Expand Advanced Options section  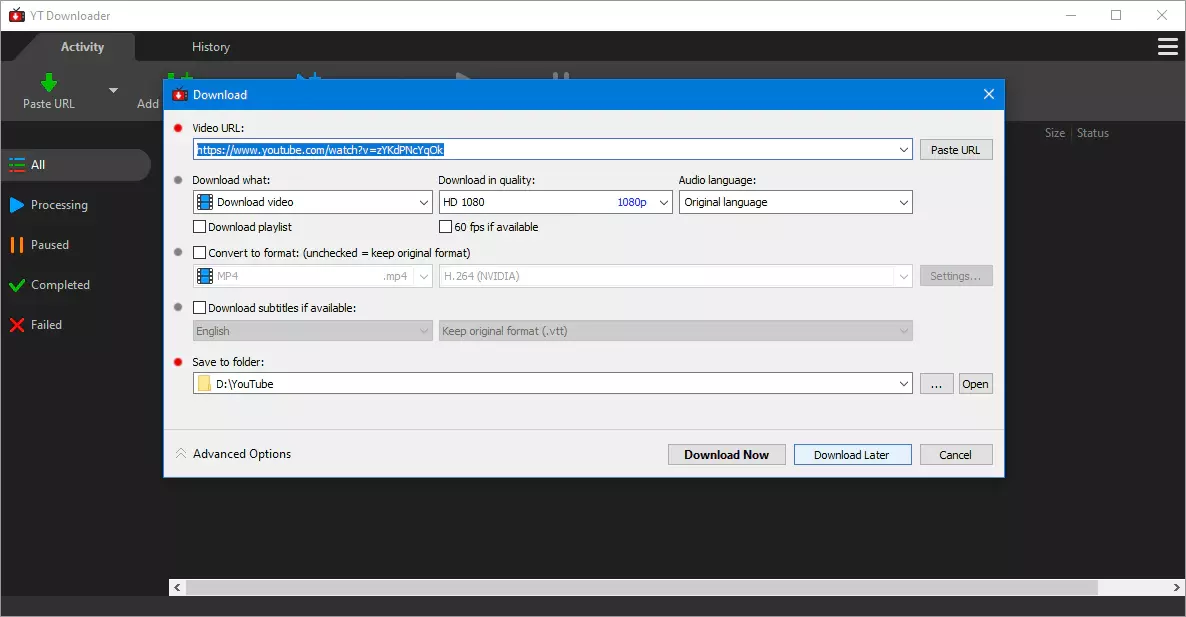click(232, 454)
